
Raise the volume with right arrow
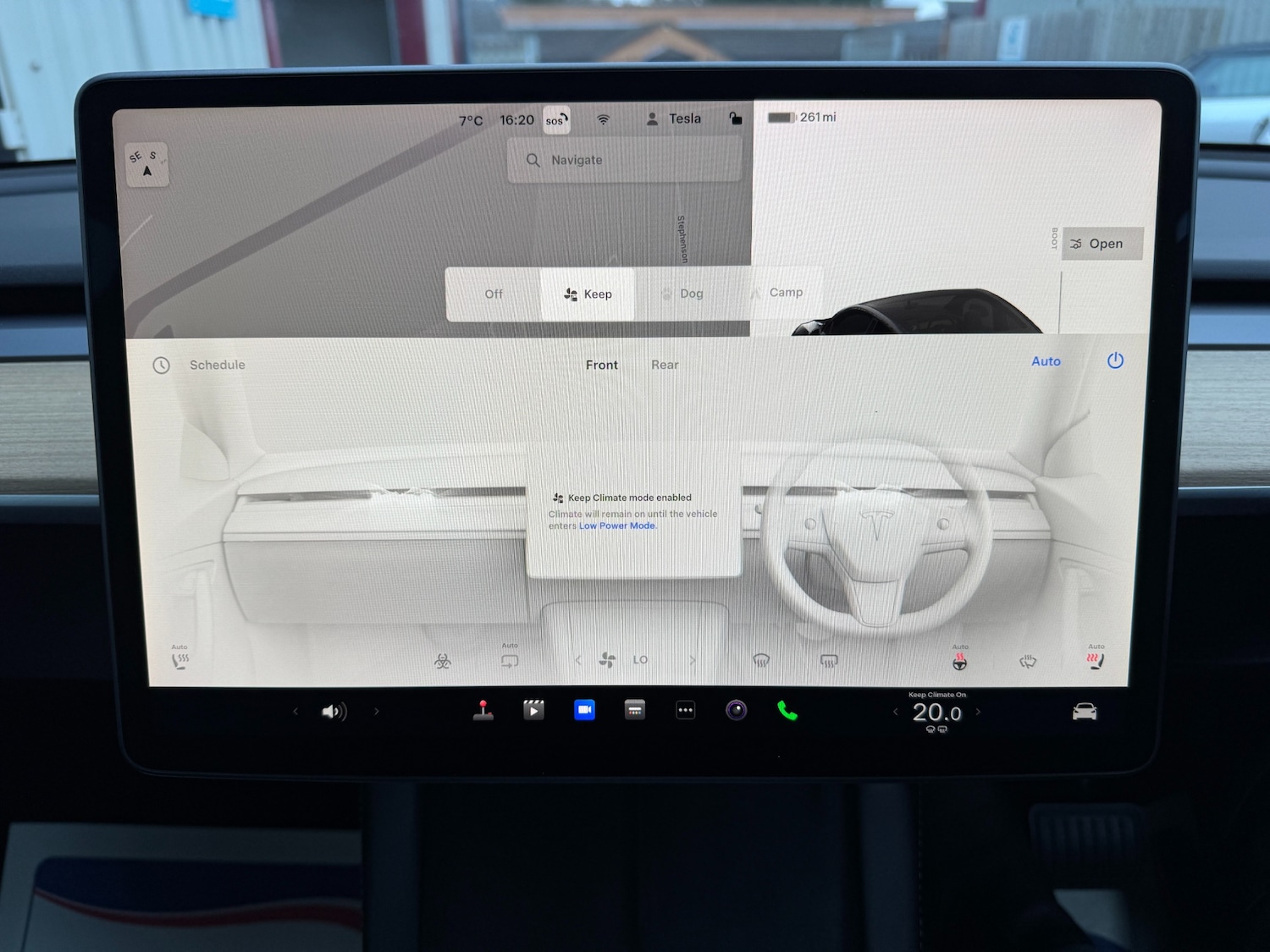click(377, 712)
